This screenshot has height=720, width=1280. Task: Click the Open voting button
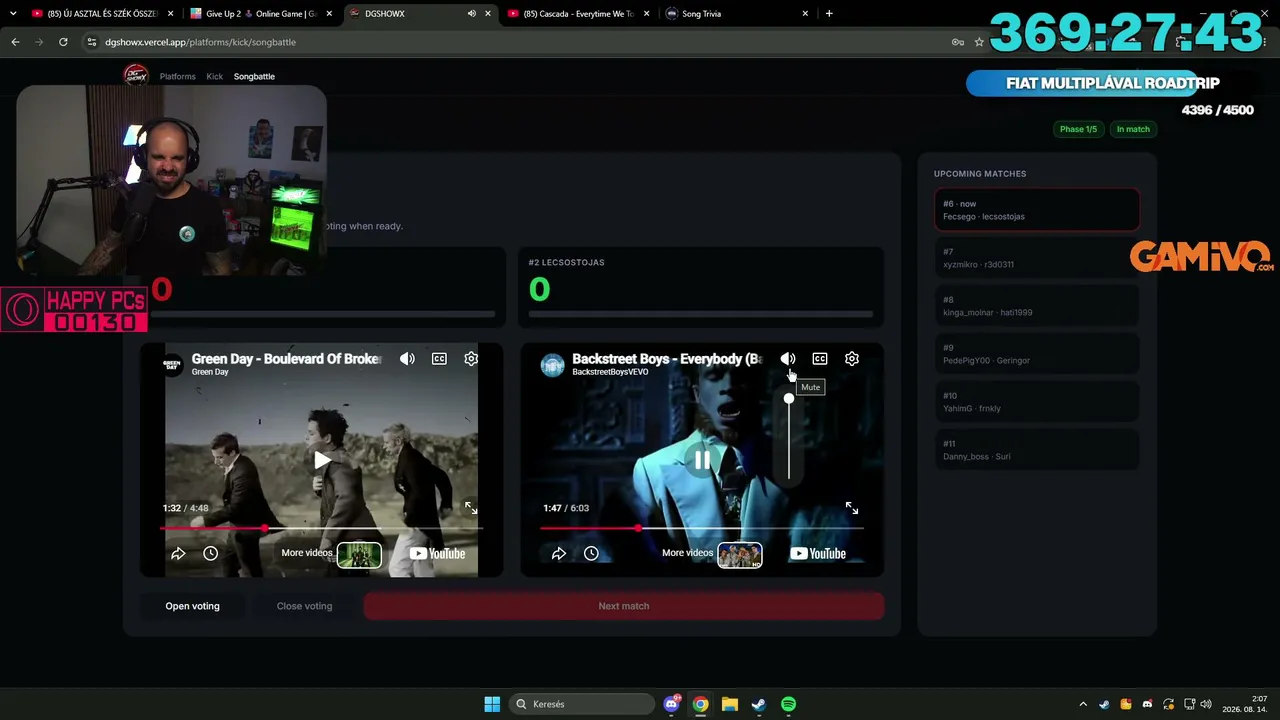click(193, 606)
